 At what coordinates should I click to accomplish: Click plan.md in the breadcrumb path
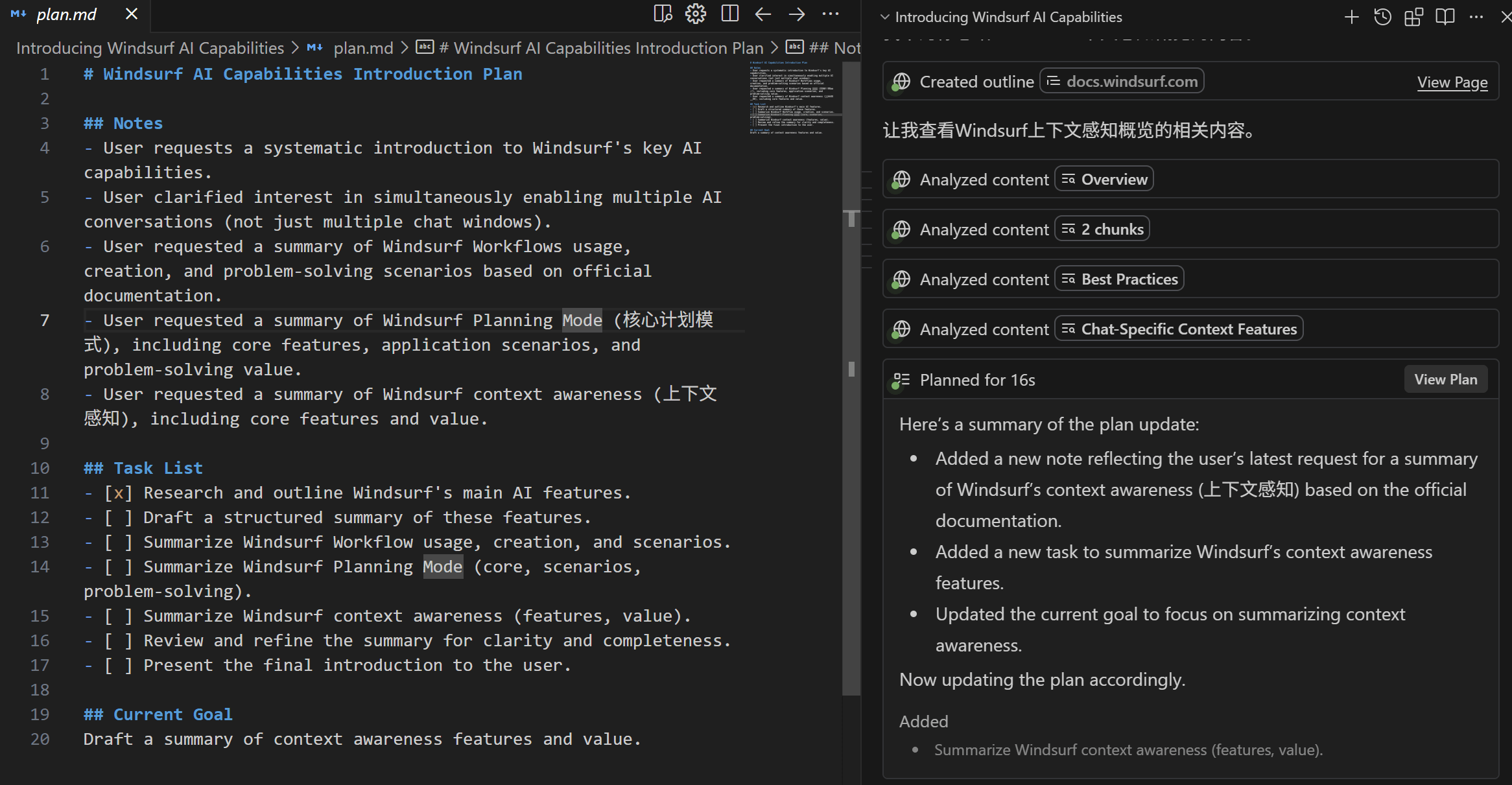pos(363,48)
